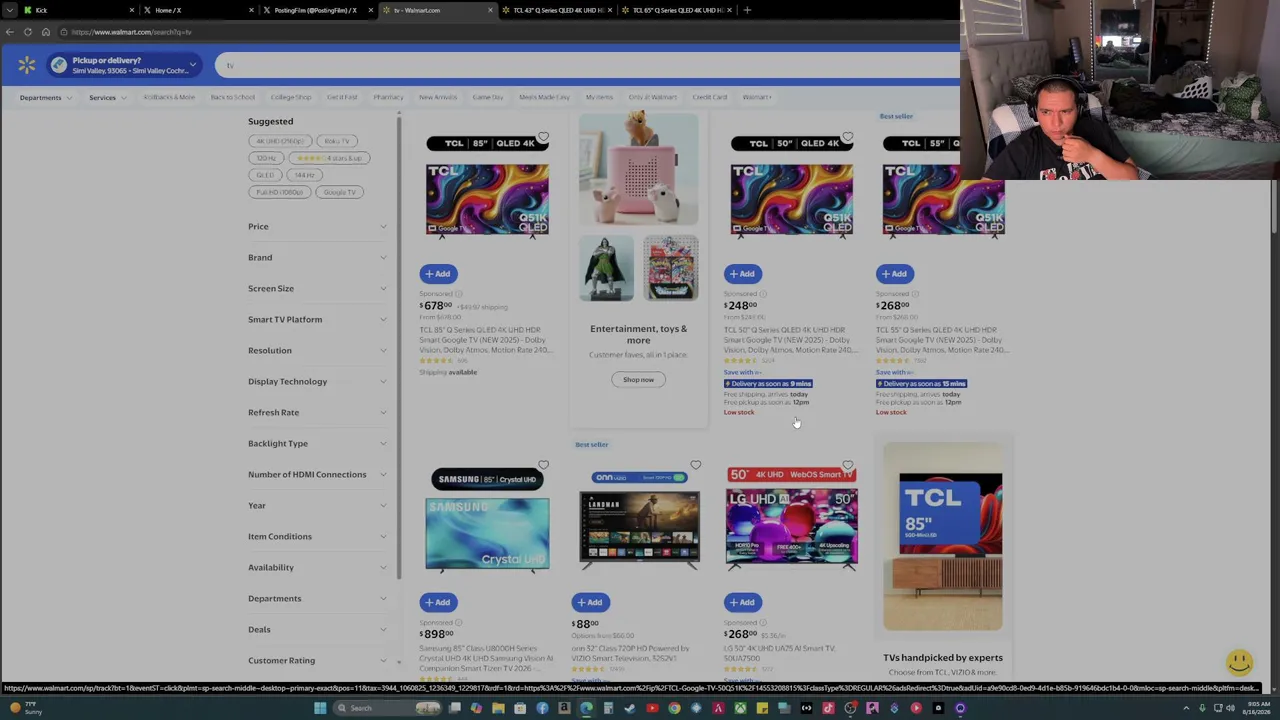Toggle the 144 Hz suggested filter

(x=304, y=175)
